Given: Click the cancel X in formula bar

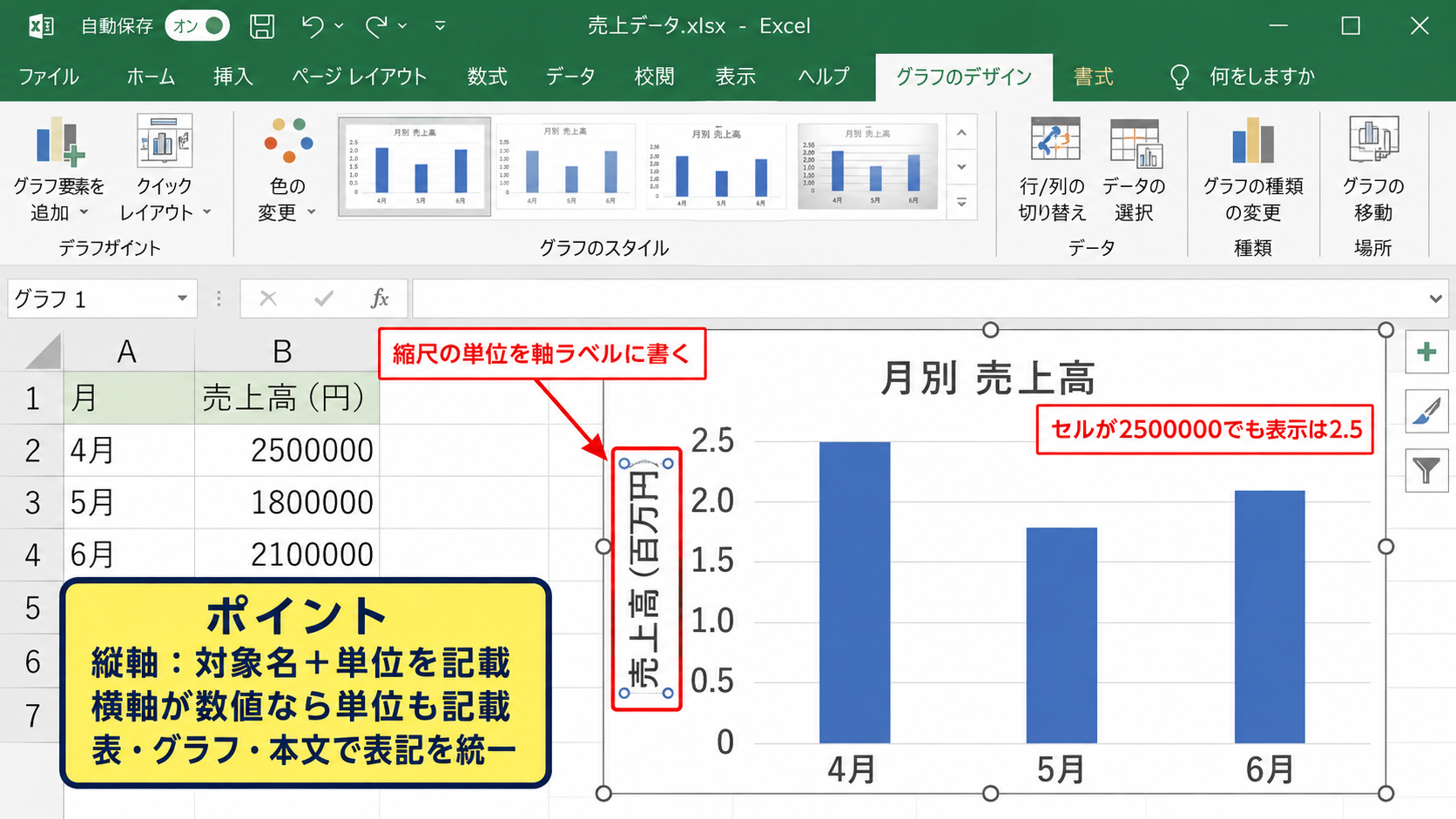Looking at the screenshot, I should pyautogui.click(x=268, y=299).
